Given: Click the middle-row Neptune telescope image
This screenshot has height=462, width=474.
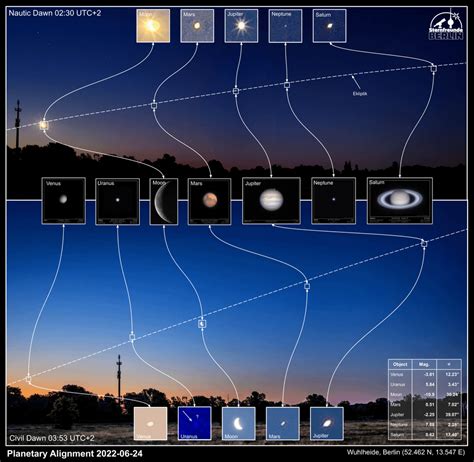Looking at the screenshot, I should (333, 201).
